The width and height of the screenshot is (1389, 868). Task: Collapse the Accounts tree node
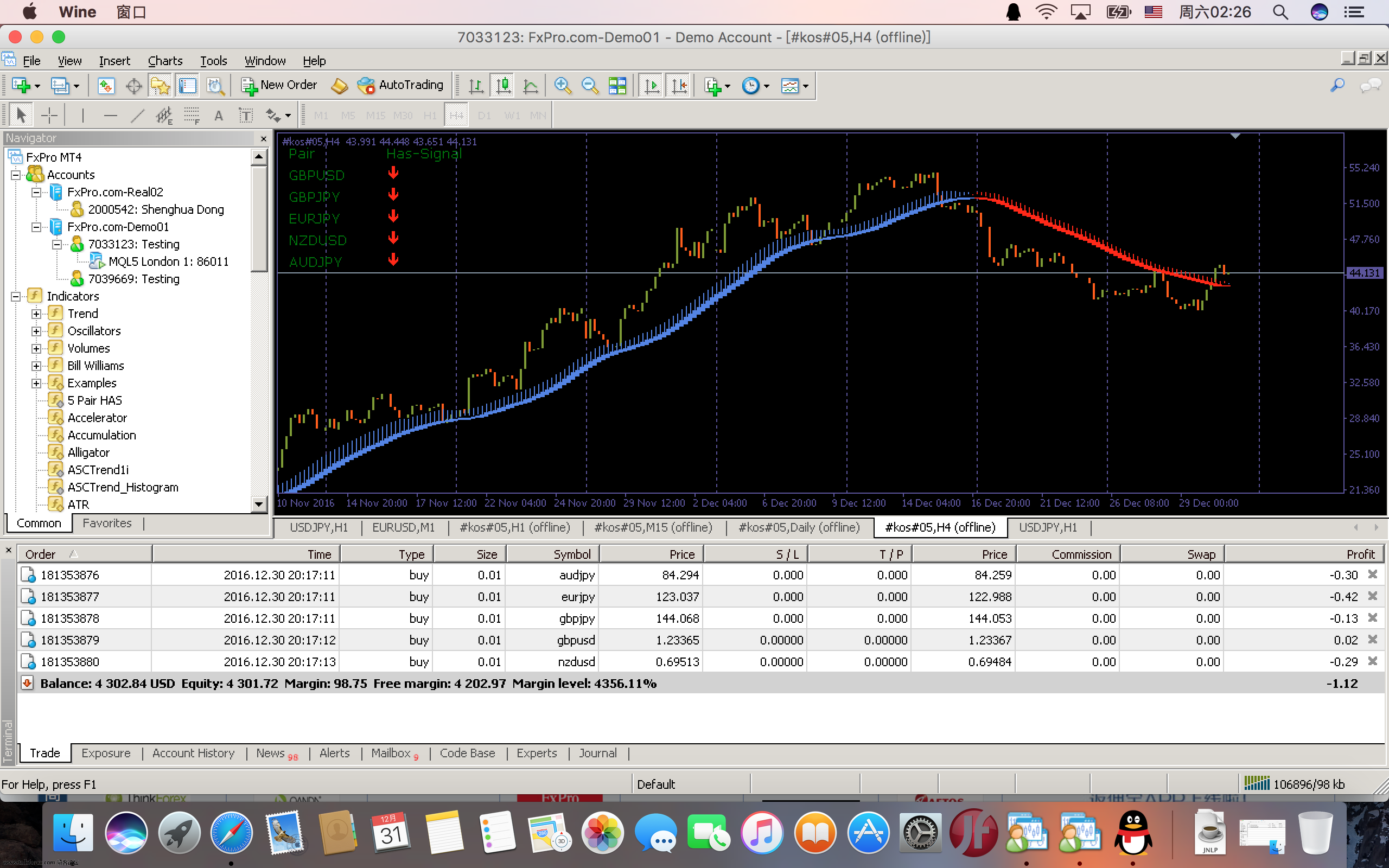click(16, 175)
